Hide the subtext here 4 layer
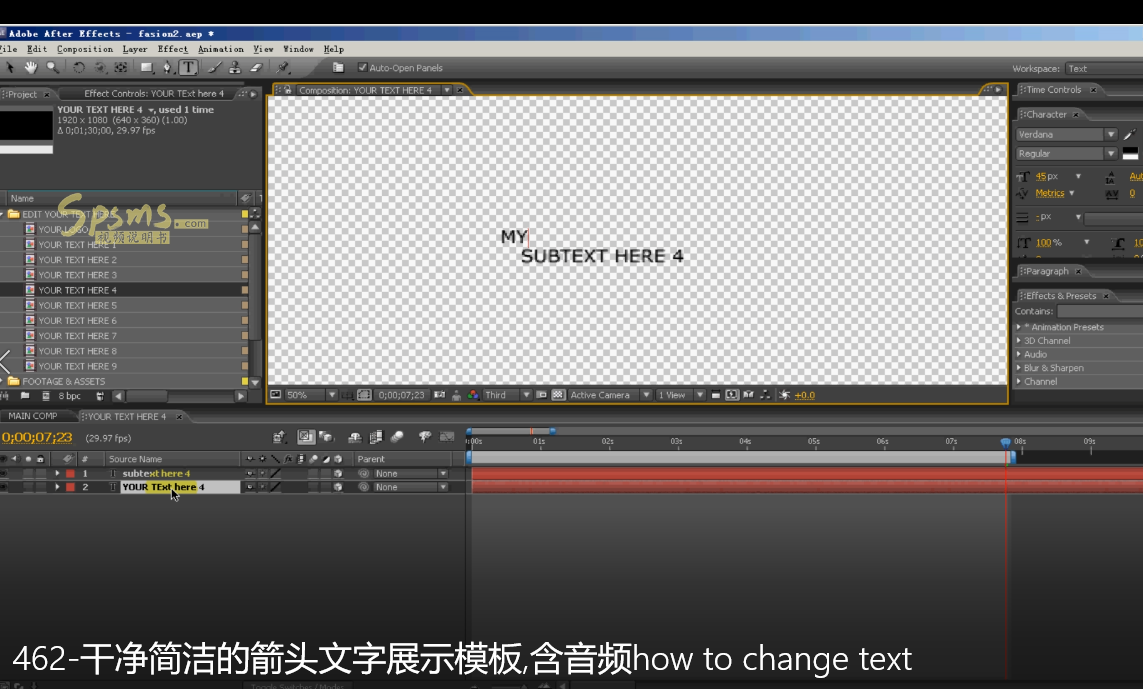Screen dimensions: 1143x689 coord(3,474)
